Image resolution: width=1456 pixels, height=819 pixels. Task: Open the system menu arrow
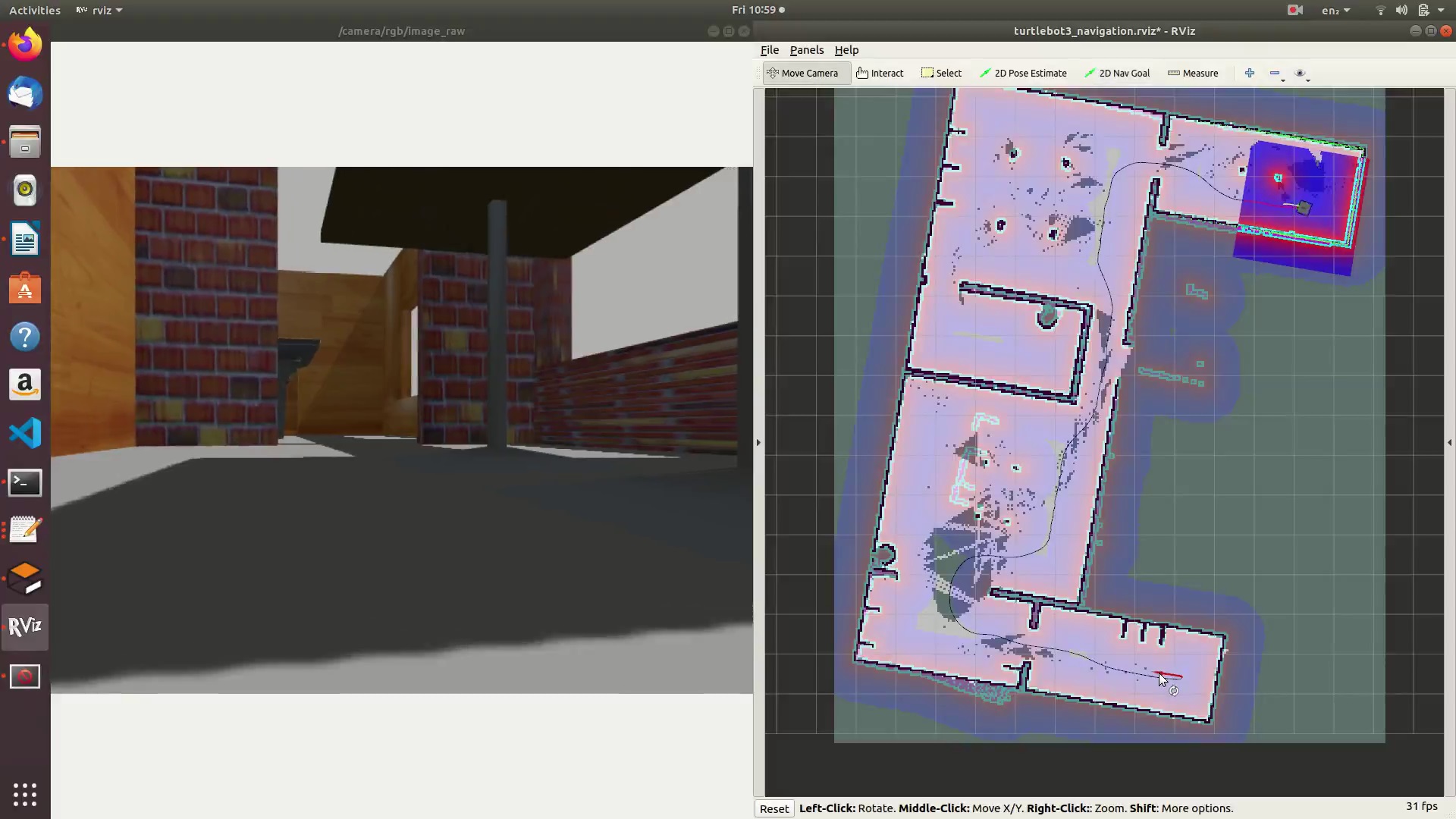click(x=1441, y=10)
